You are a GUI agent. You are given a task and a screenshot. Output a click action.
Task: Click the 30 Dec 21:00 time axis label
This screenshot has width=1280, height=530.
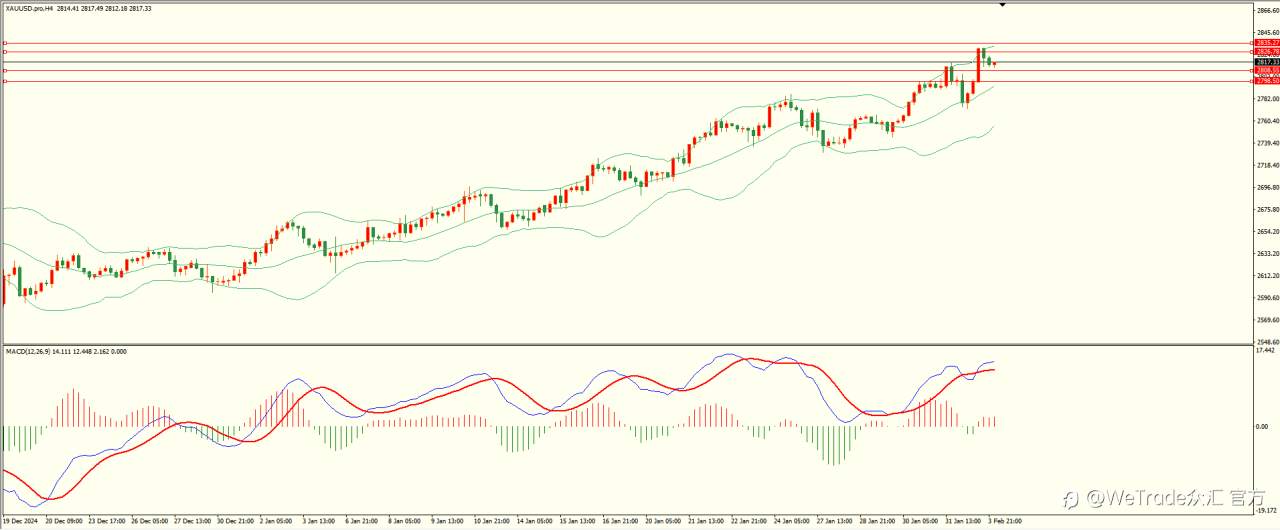(235, 521)
